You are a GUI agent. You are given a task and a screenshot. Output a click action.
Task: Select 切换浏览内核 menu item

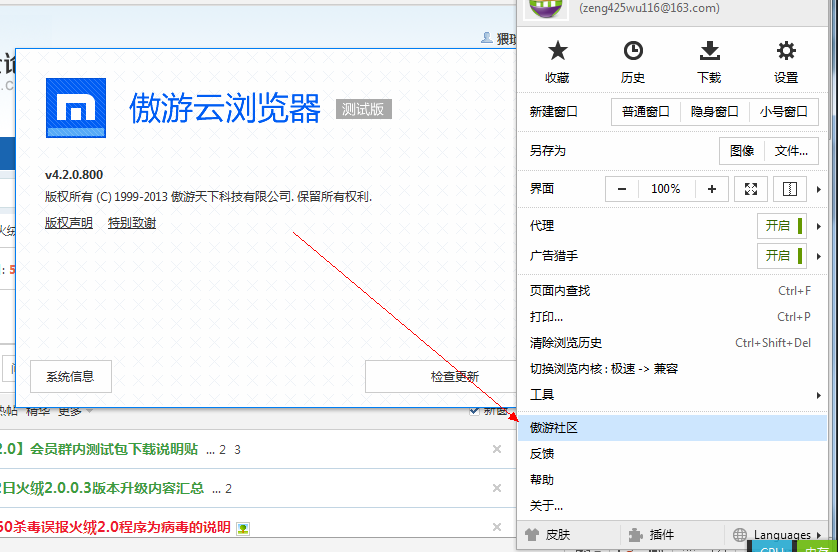672,369
